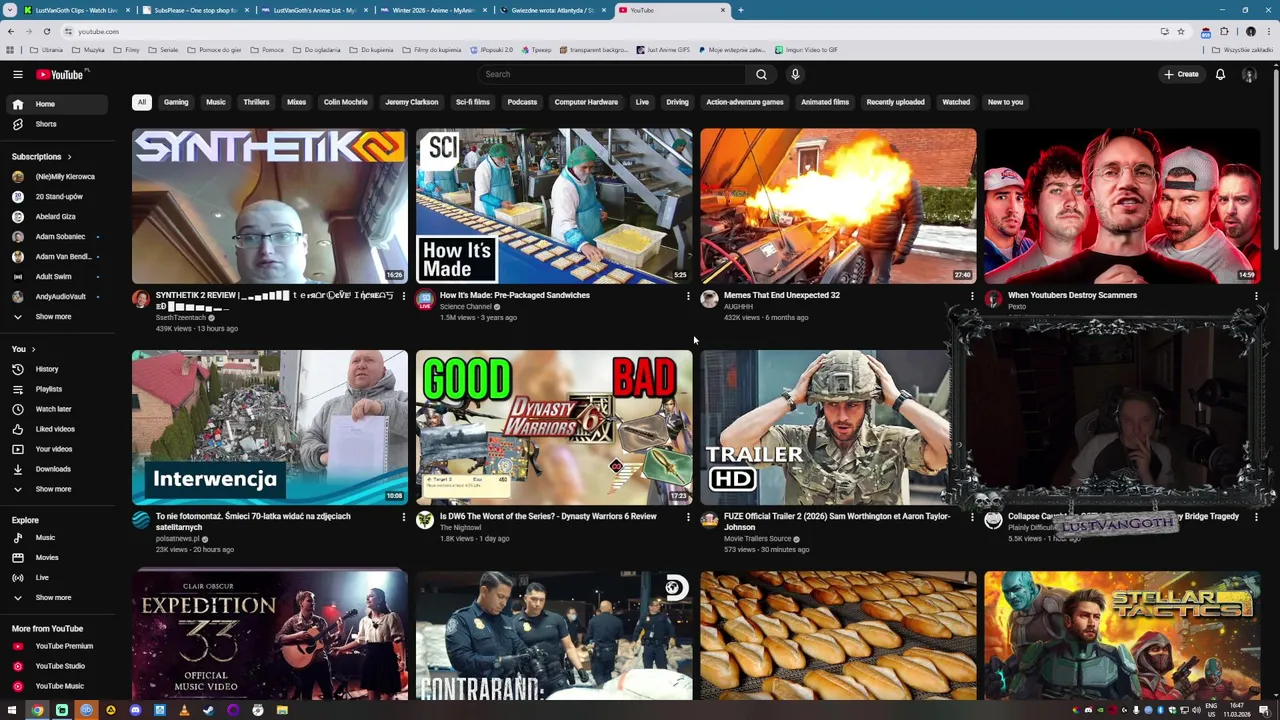Open the account avatar menu
The width and height of the screenshot is (1280, 720).
pyautogui.click(x=1249, y=74)
